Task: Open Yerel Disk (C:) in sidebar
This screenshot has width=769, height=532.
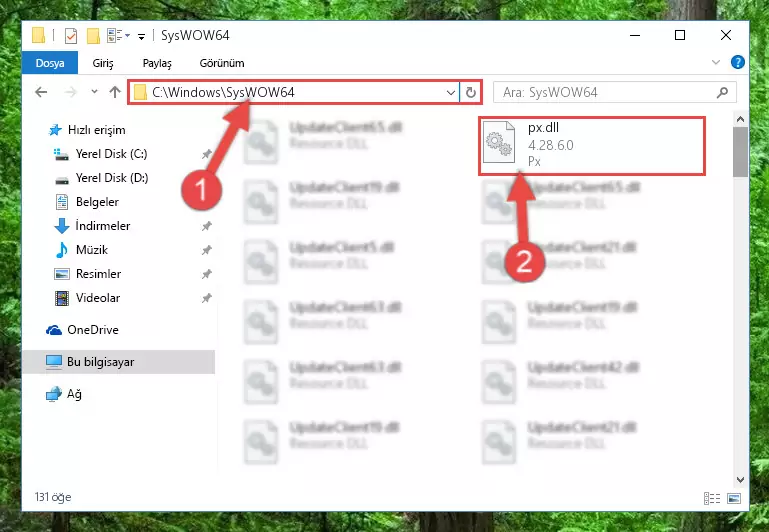Action: point(101,154)
